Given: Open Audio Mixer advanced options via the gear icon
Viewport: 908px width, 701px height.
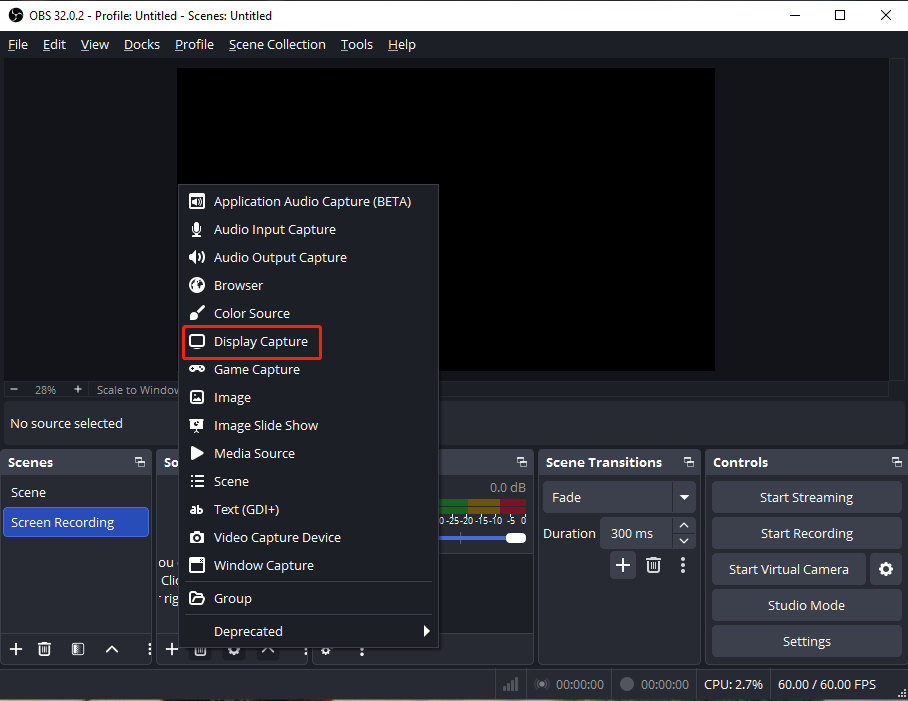Looking at the screenshot, I should (324, 649).
